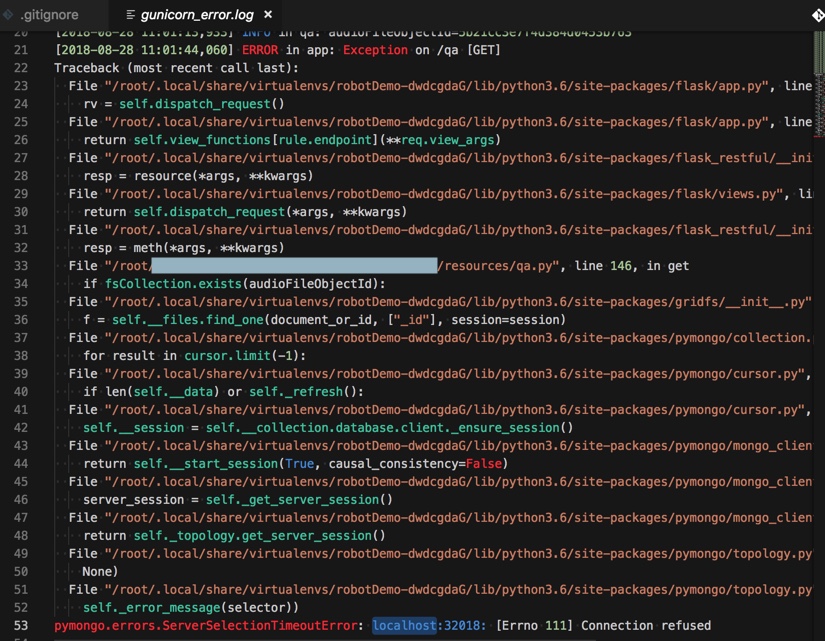The image size is (825, 641).
Task: Click 'self._get_server_session()' on line 46
Action: tap(299, 500)
